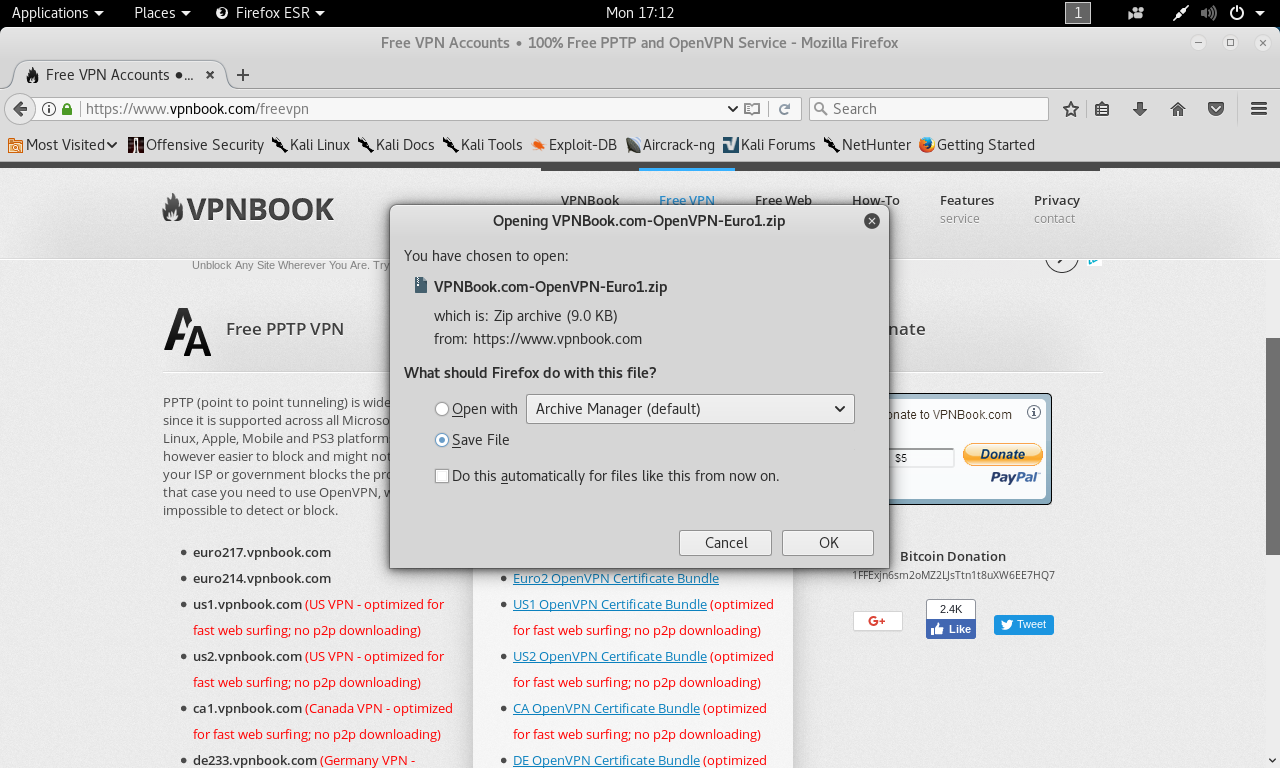Open the How-To nav item
Image resolution: width=1280 pixels, height=768 pixels.
point(876,200)
